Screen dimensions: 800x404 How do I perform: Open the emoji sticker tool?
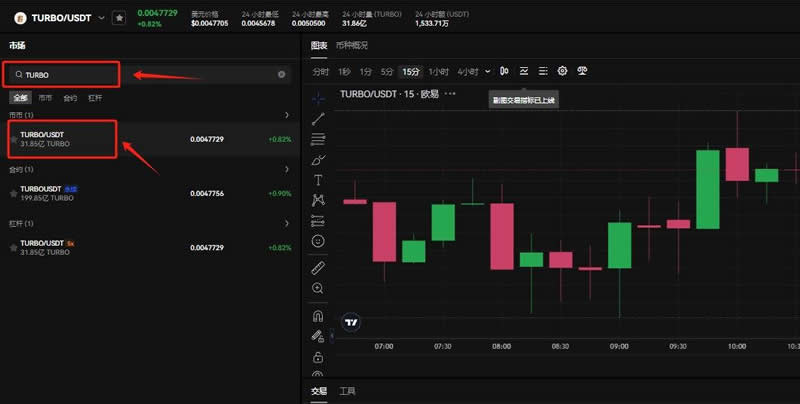coord(318,241)
